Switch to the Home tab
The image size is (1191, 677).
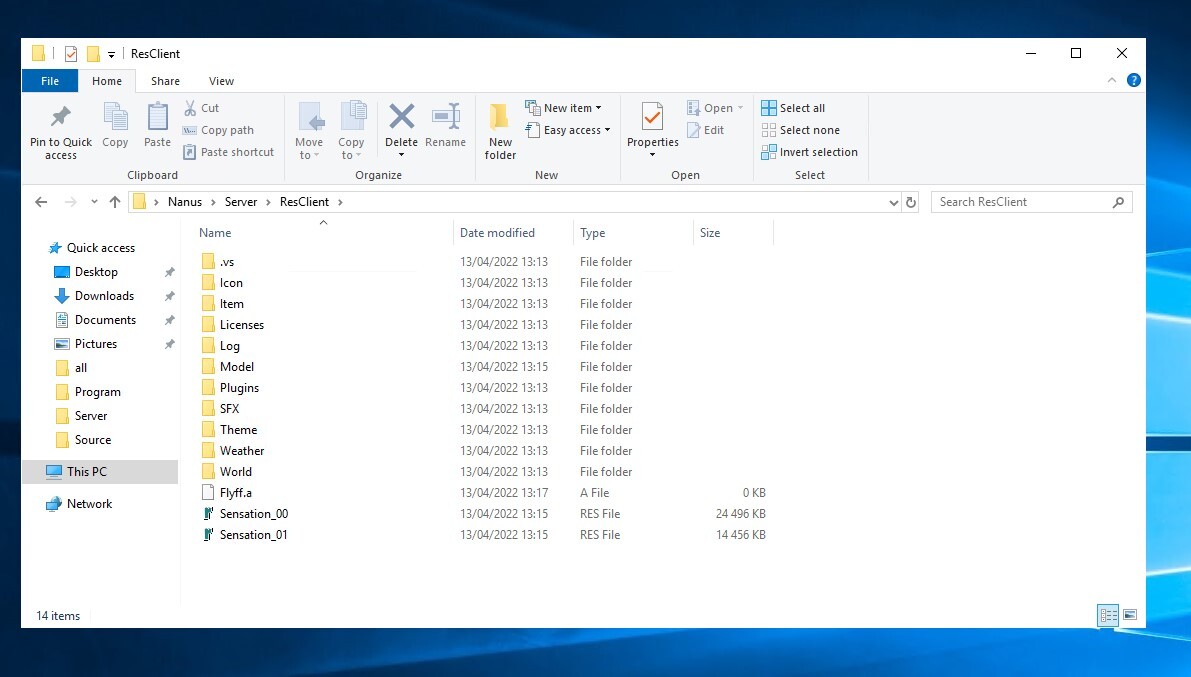coord(107,81)
